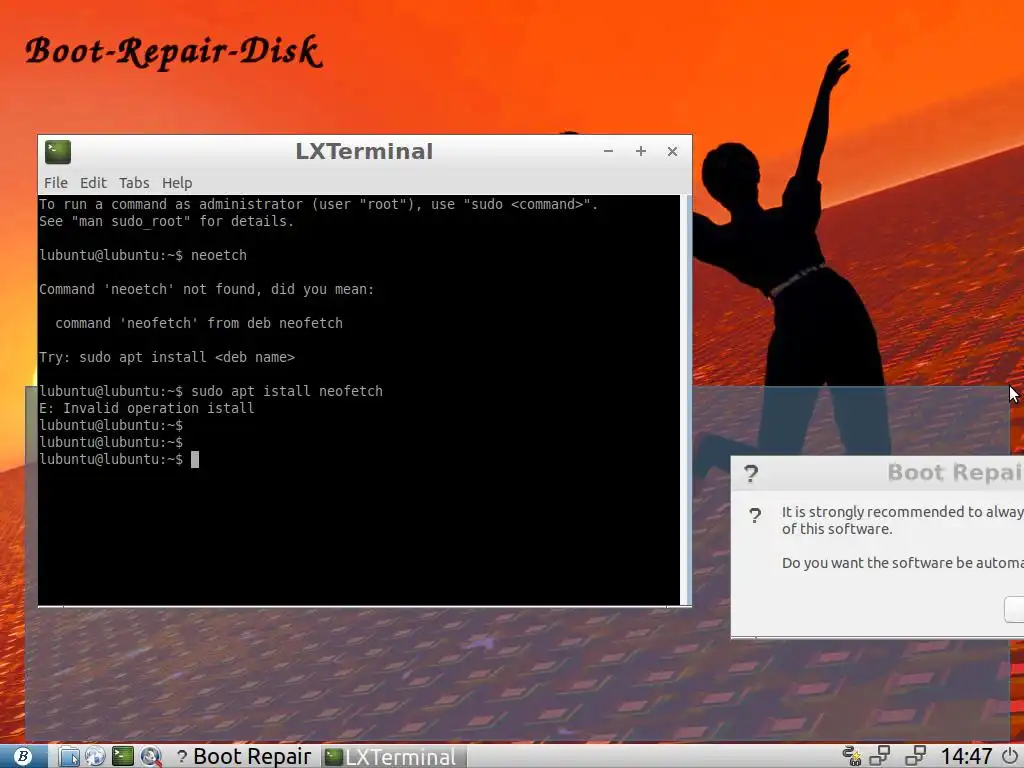Click the LXTerminal vertical scrollbar
This screenshot has height=768, width=1024.
pyautogui.click(x=685, y=400)
